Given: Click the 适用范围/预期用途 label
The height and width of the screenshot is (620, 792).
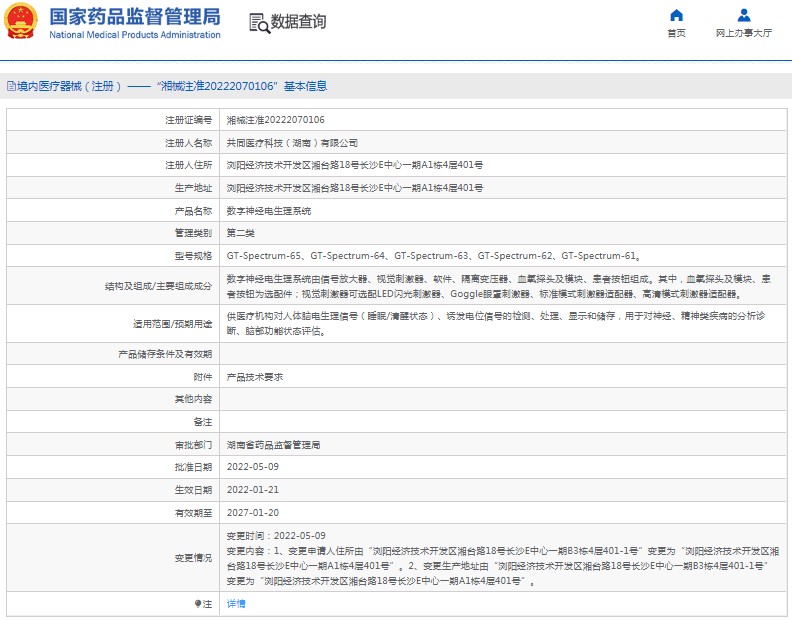Looking at the screenshot, I should click(x=172, y=323).
